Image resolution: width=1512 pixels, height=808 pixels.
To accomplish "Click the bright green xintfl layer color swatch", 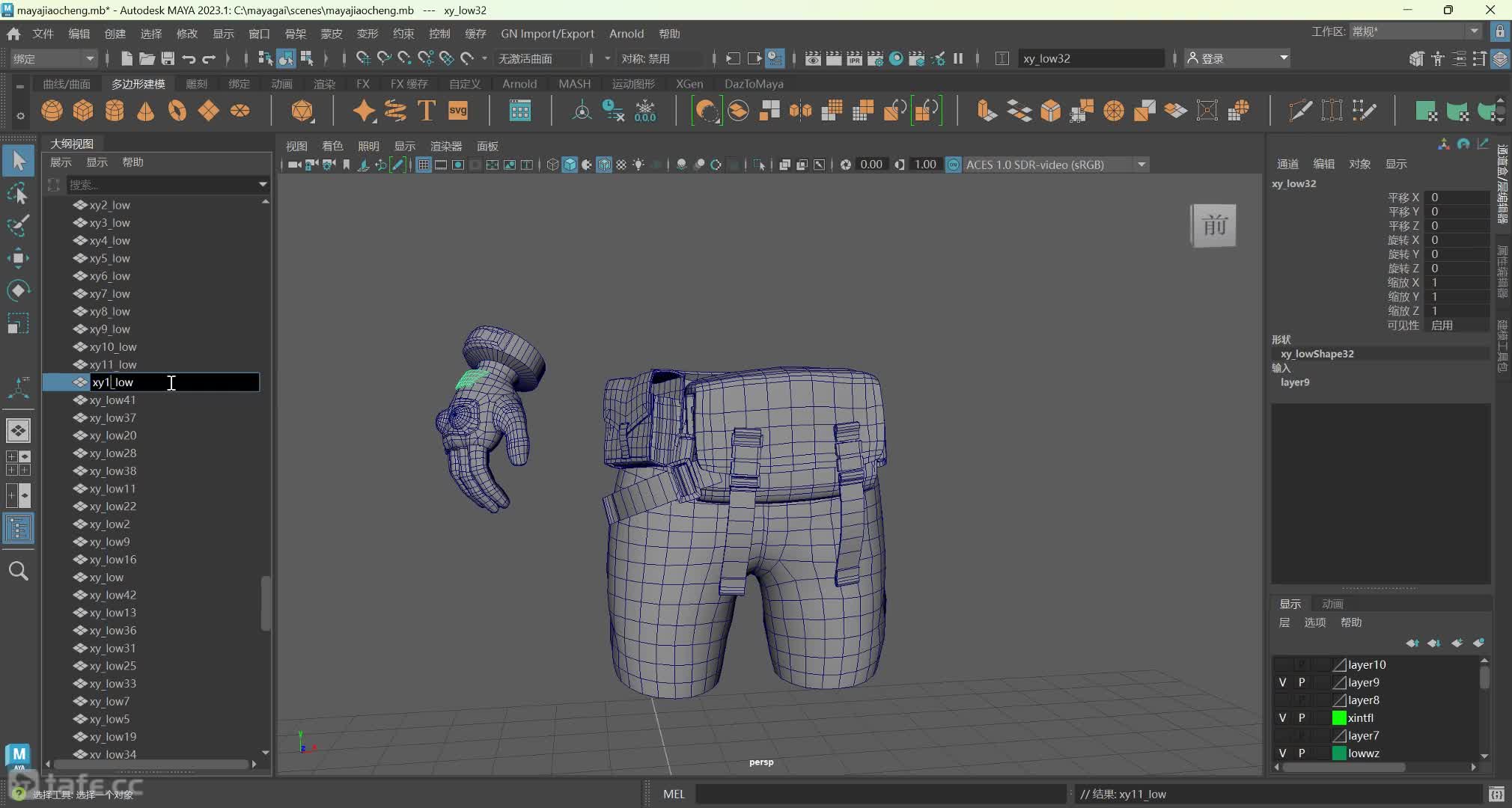I will pos(1339,718).
